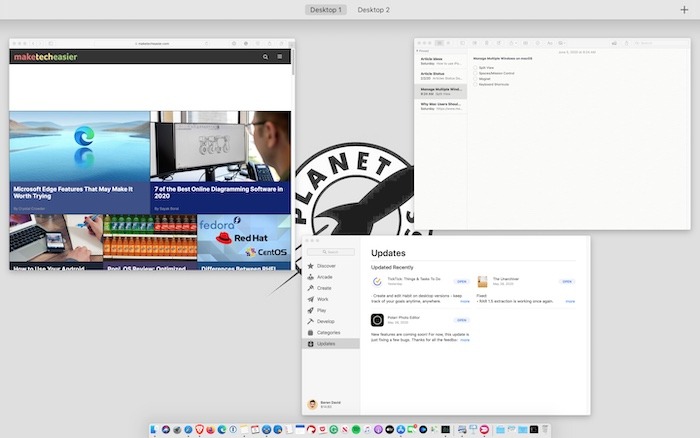The height and width of the screenshot is (438, 700).
Task: Select the Manage Multiple Windows note
Action: (441, 92)
